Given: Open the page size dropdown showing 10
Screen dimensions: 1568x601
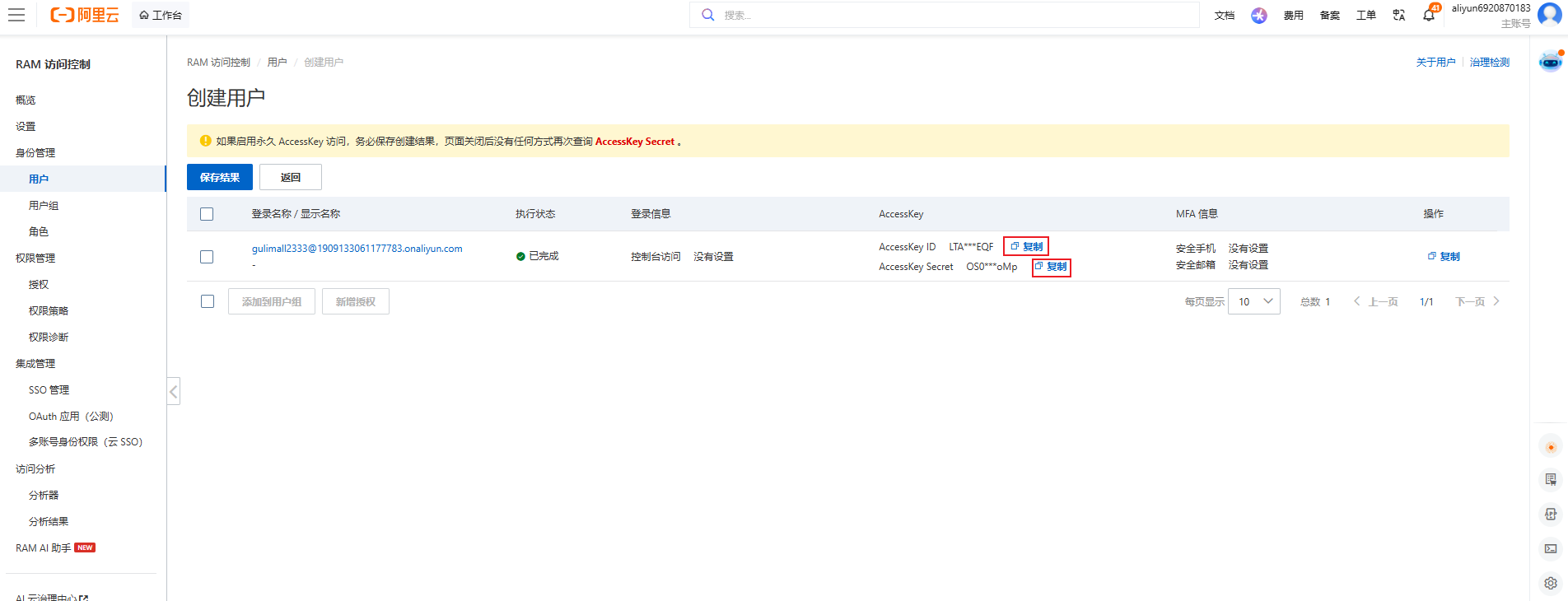Looking at the screenshot, I should tap(1253, 301).
